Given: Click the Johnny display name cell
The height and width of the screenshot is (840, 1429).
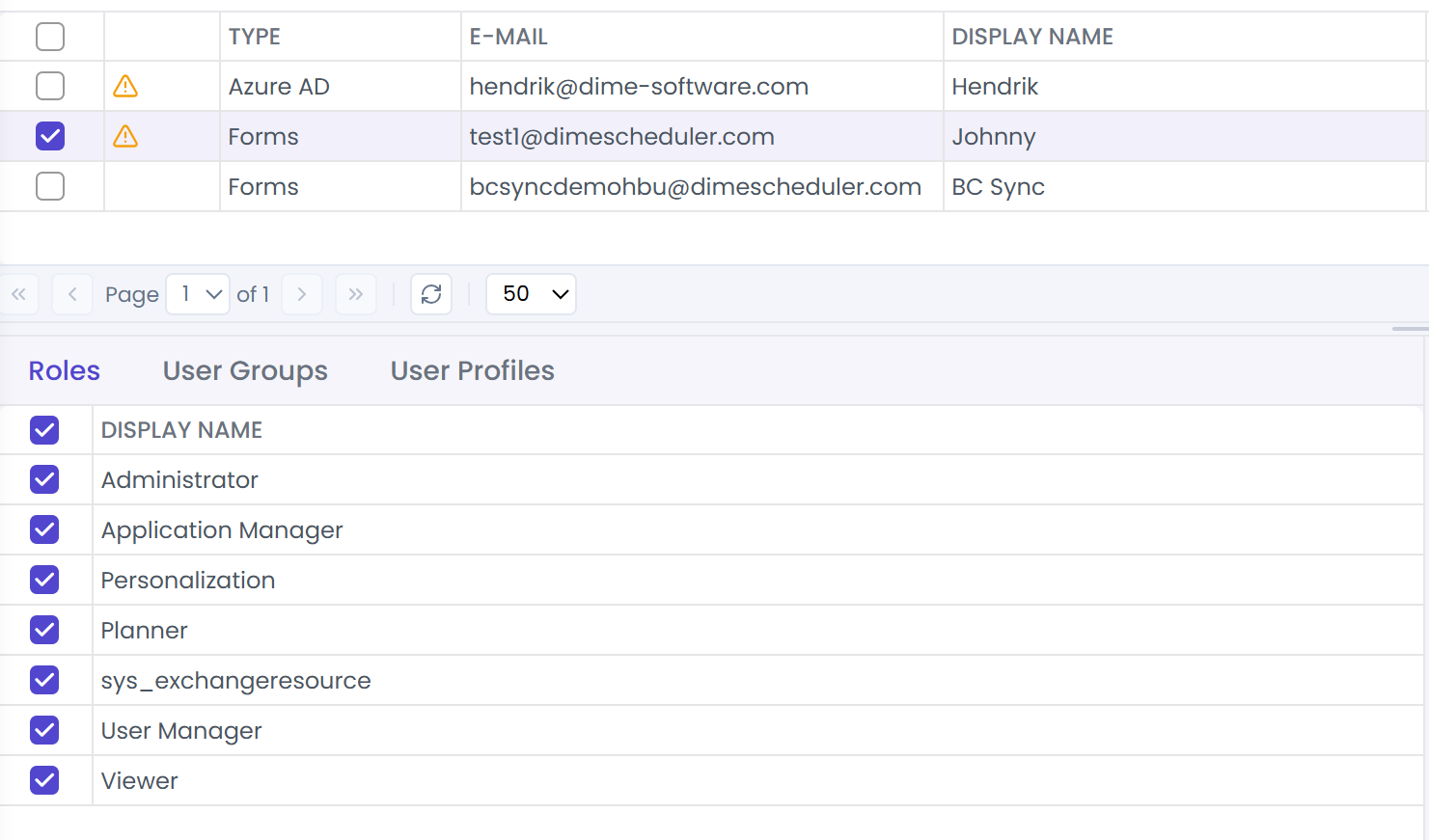Looking at the screenshot, I should click(1184, 137).
